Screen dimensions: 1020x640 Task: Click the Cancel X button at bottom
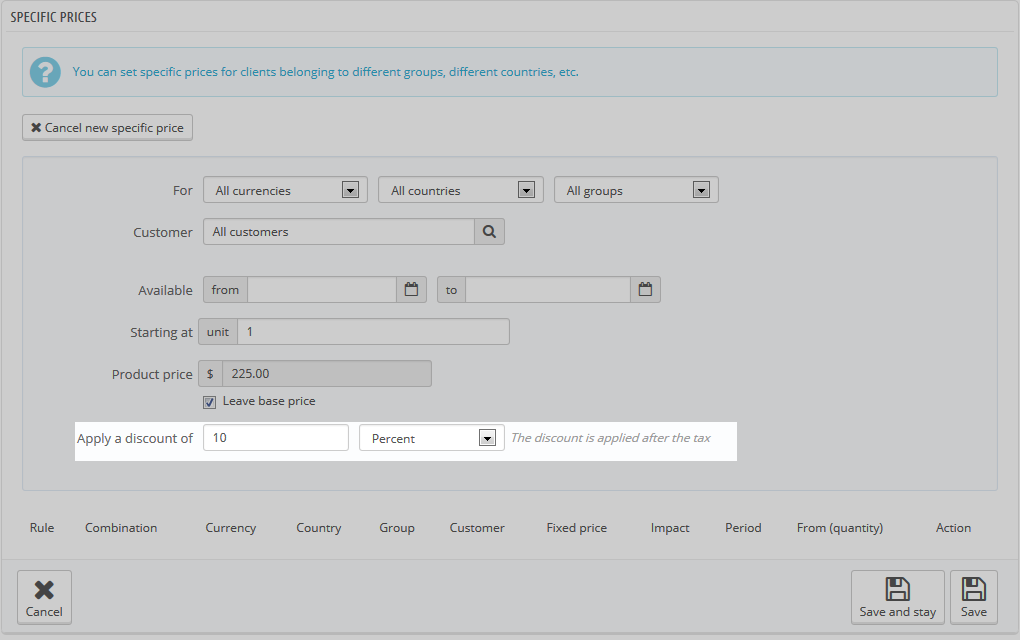(x=44, y=597)
